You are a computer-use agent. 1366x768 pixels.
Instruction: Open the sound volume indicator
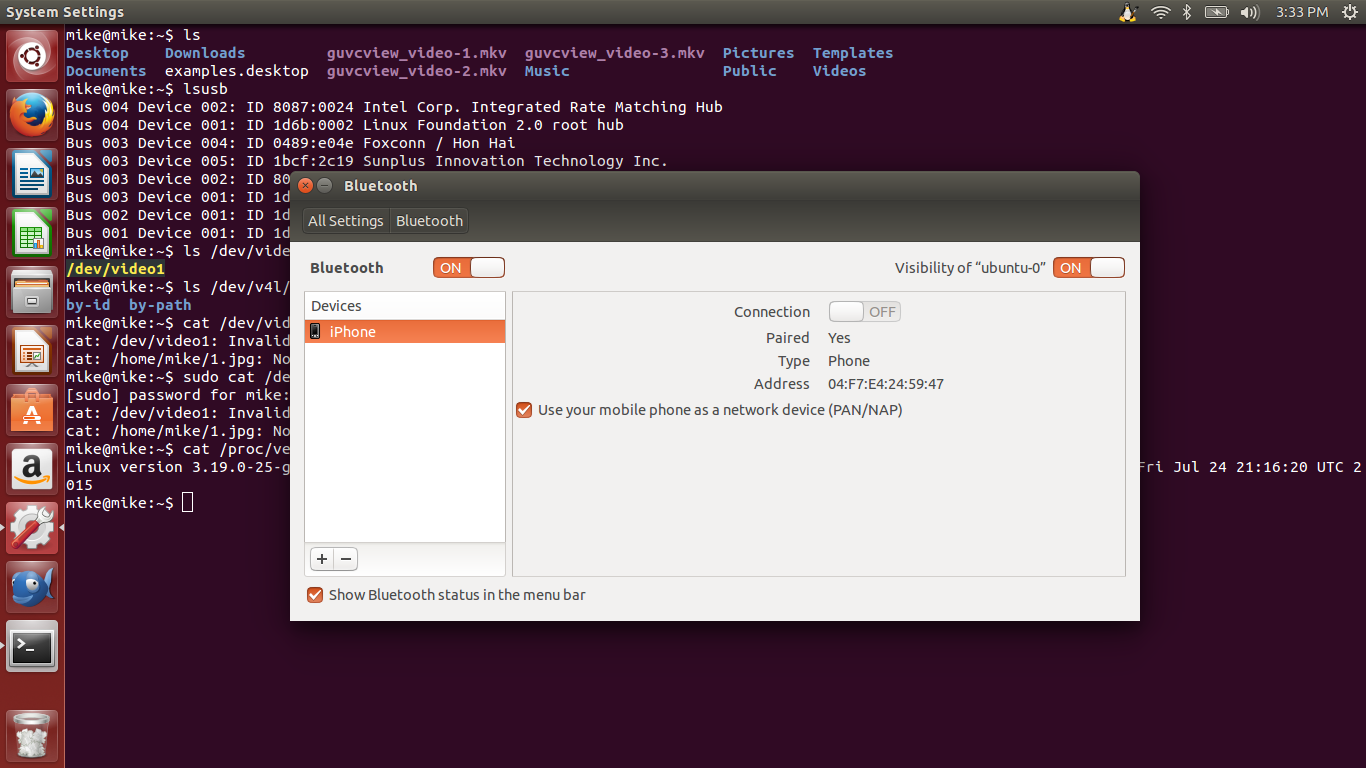(1249, 12)
